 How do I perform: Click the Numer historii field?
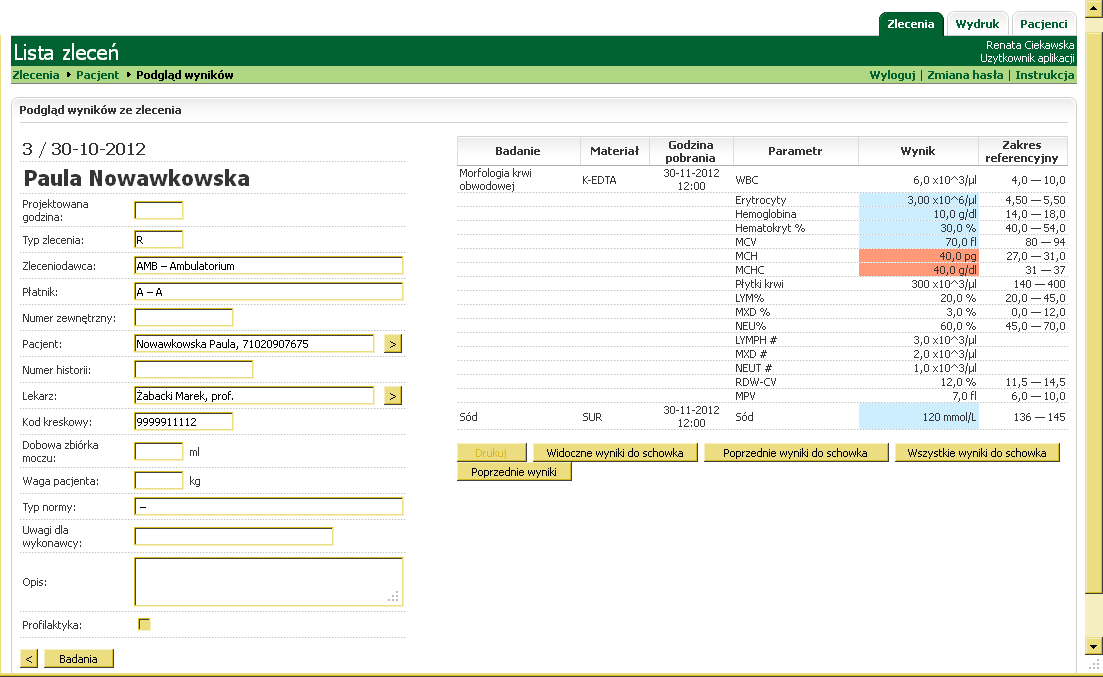(x=193, y=370)
